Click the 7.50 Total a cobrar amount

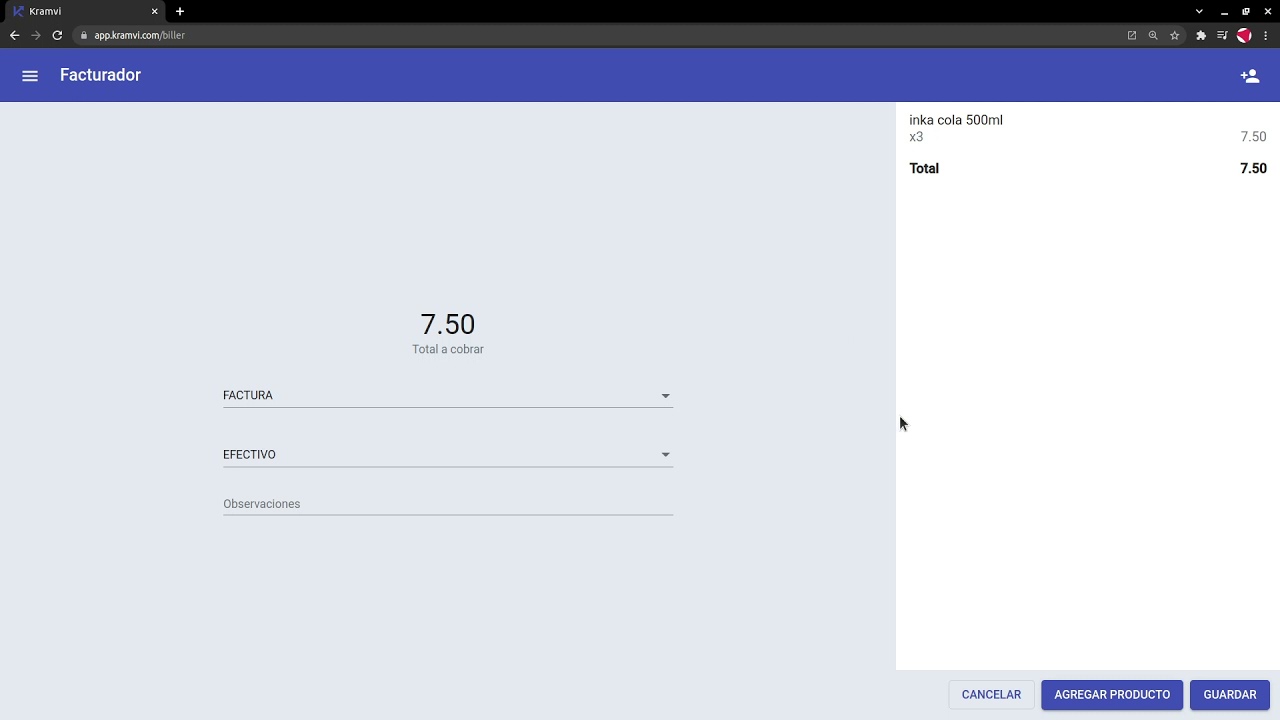click(447, 324)
